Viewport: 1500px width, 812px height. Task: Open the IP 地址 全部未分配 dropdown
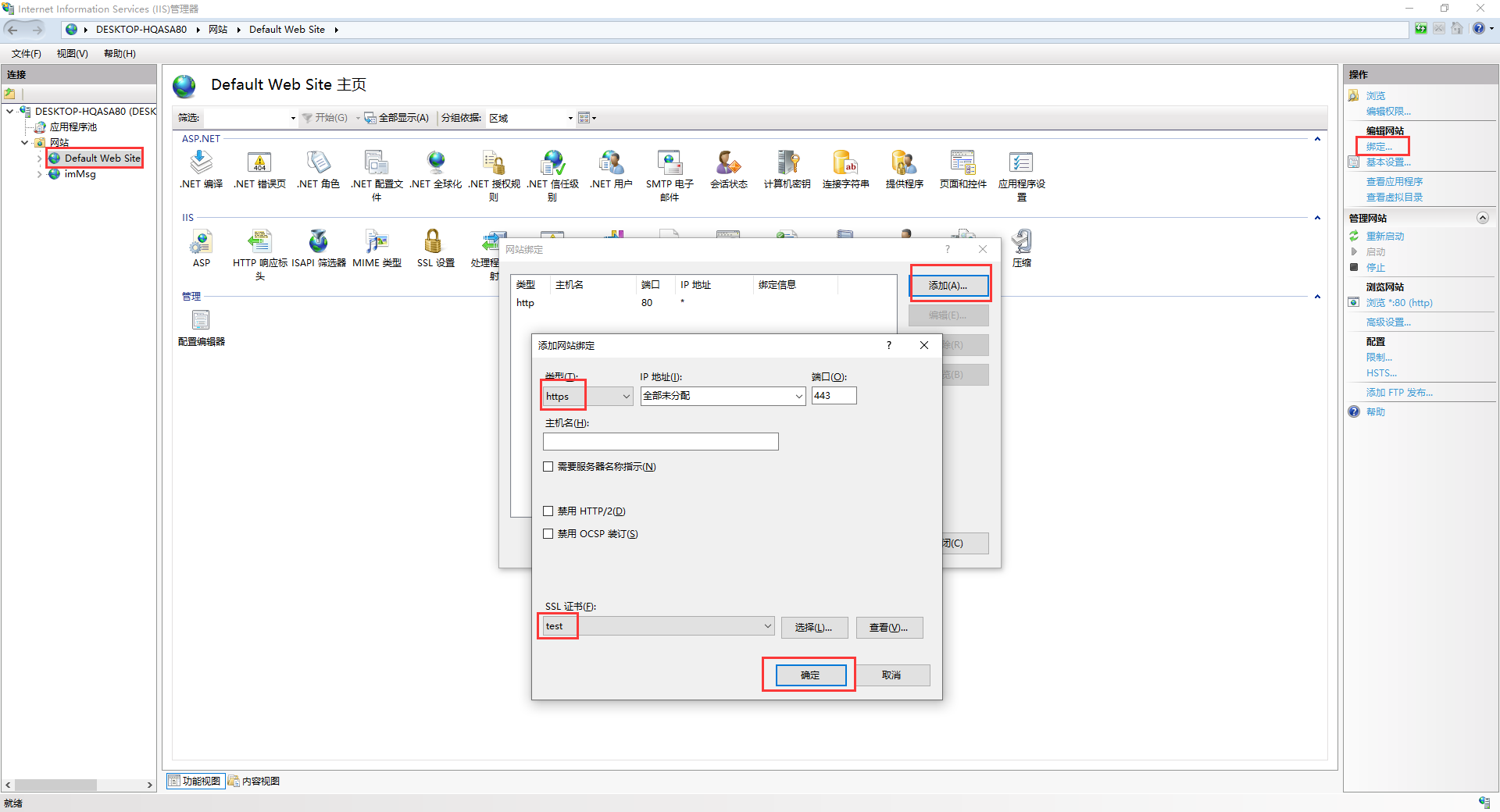point(798,397)
